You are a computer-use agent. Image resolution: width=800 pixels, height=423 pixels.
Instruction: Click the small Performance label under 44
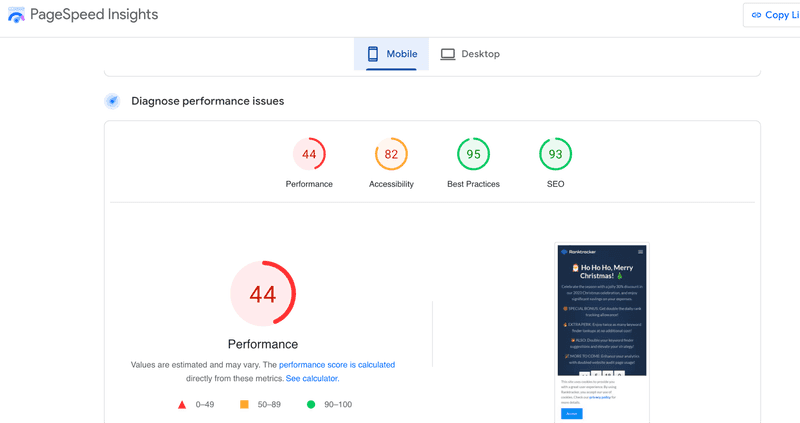point(309,184)
